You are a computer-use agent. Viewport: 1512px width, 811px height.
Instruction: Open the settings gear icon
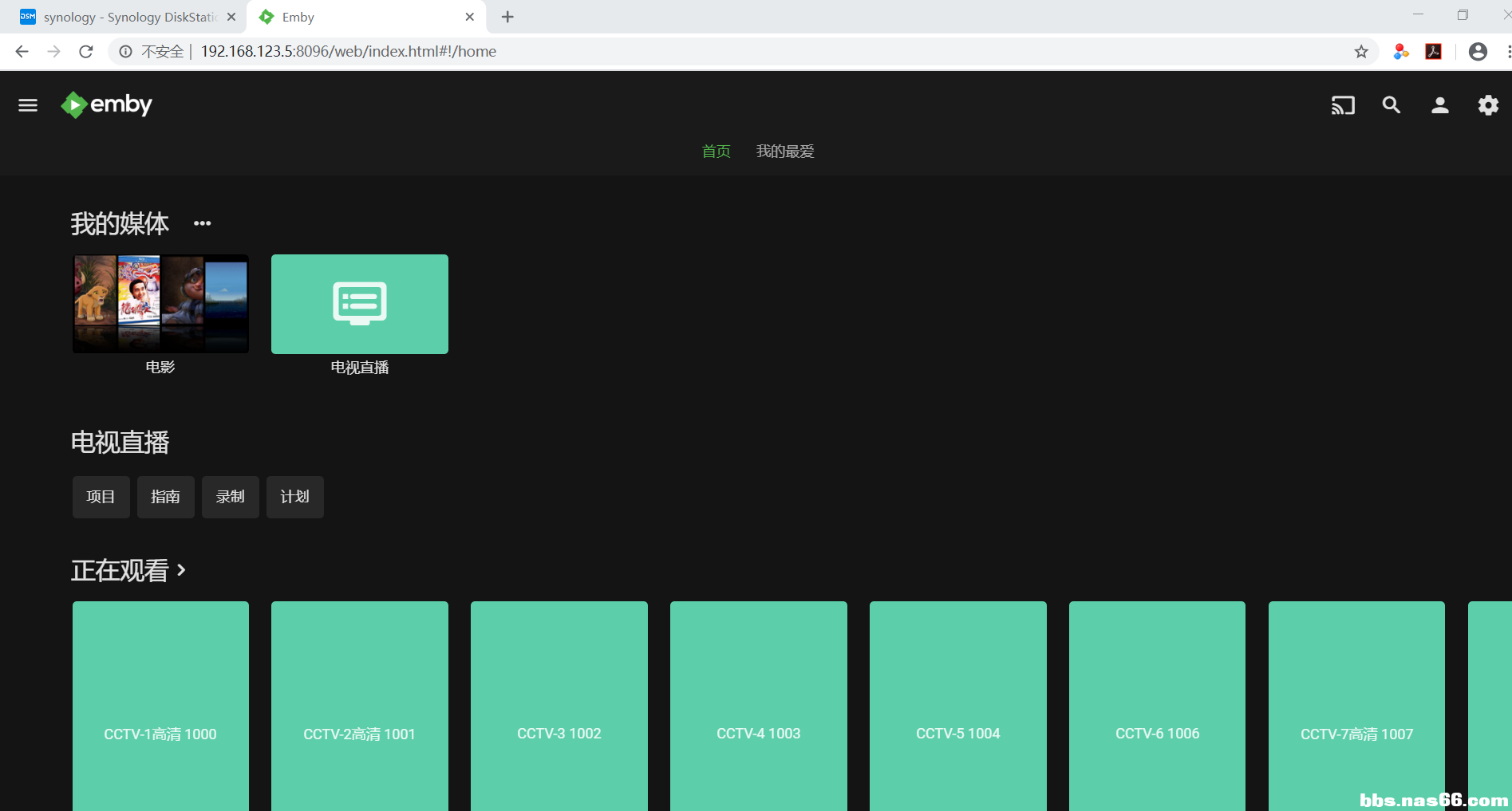point(1488,105)
